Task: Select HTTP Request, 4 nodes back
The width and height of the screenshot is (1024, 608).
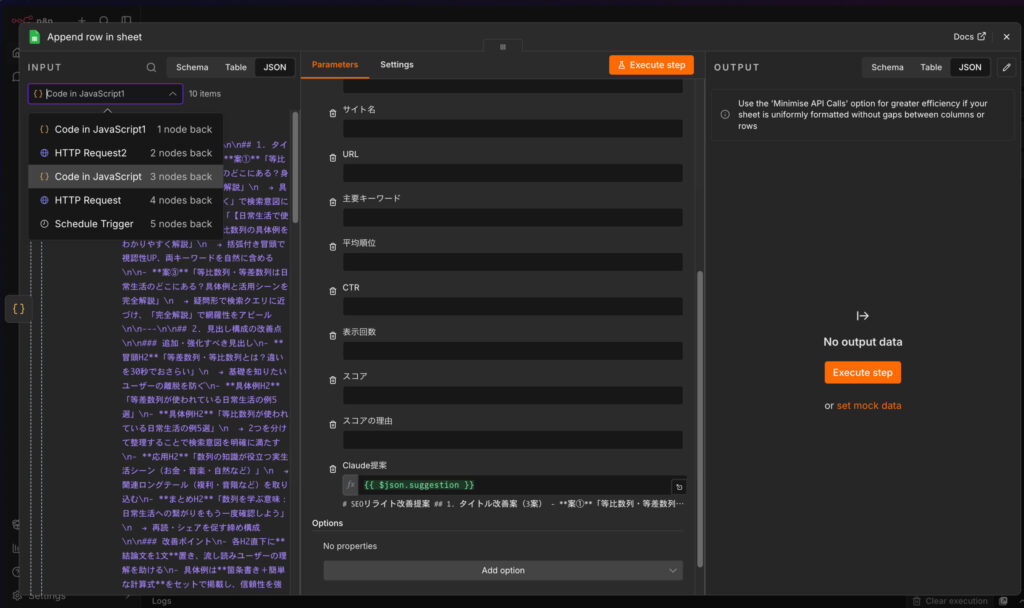Action: 125,200
